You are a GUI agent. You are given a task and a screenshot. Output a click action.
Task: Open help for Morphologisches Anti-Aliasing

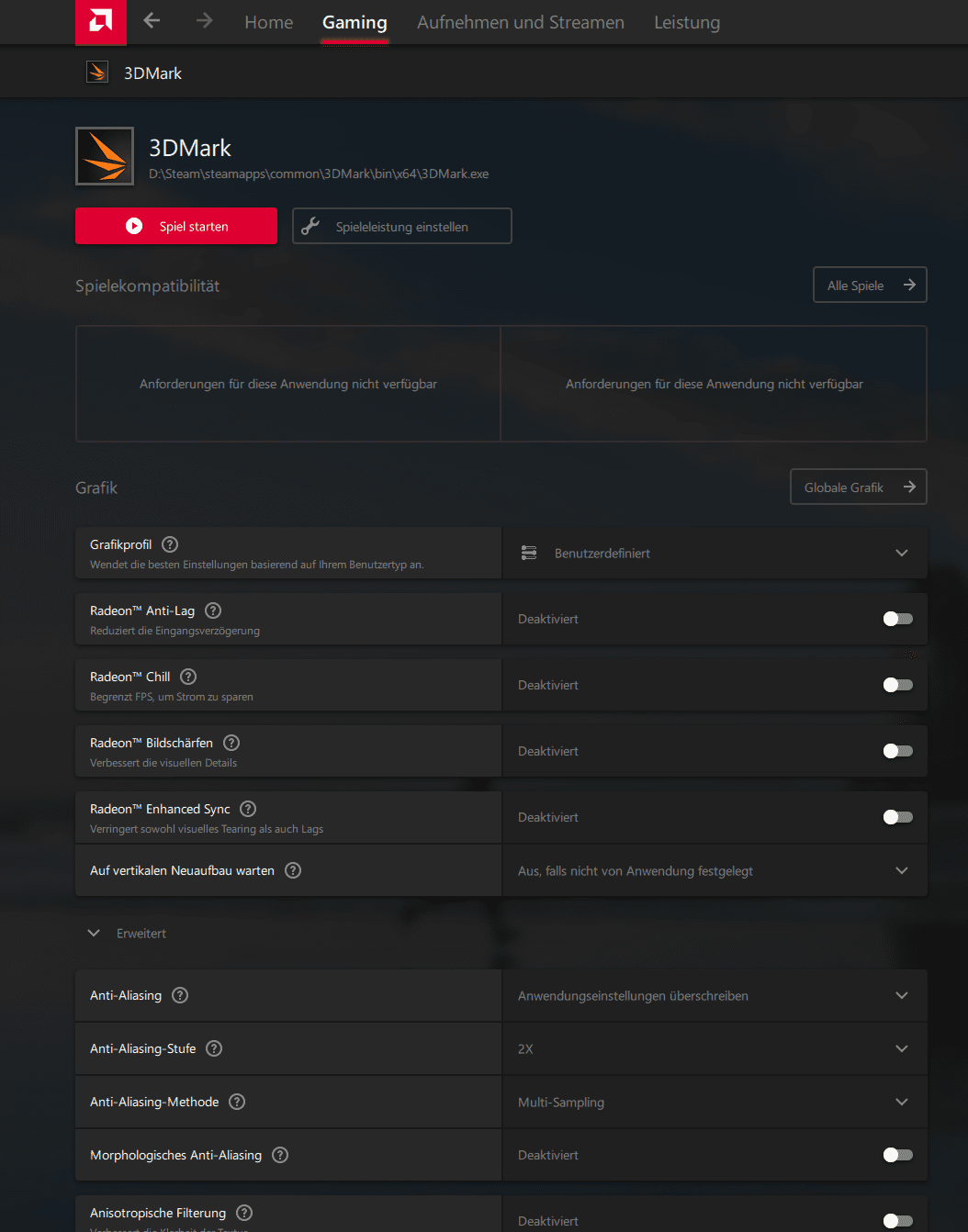(x=280, y=1155)
